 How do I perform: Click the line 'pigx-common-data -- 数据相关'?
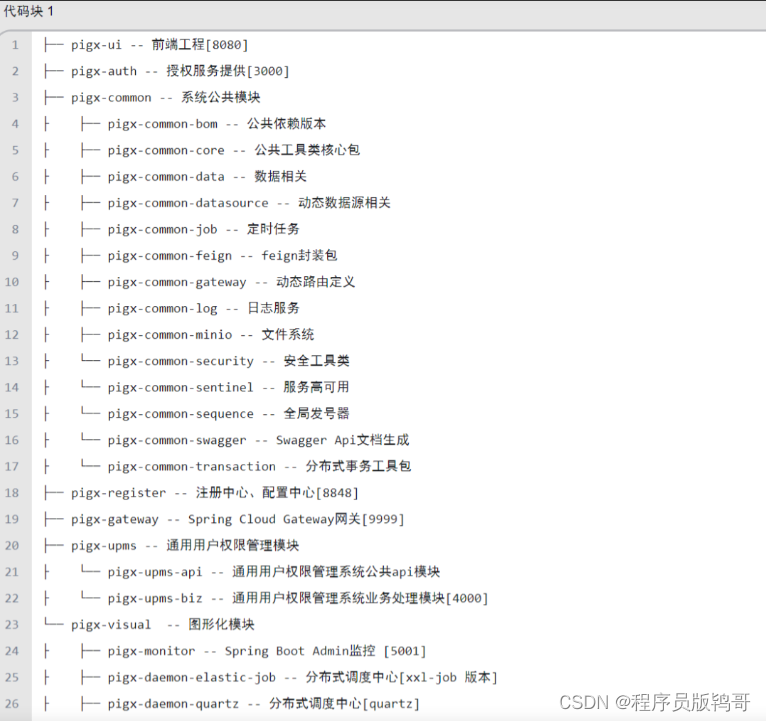[x=207, y=177]
